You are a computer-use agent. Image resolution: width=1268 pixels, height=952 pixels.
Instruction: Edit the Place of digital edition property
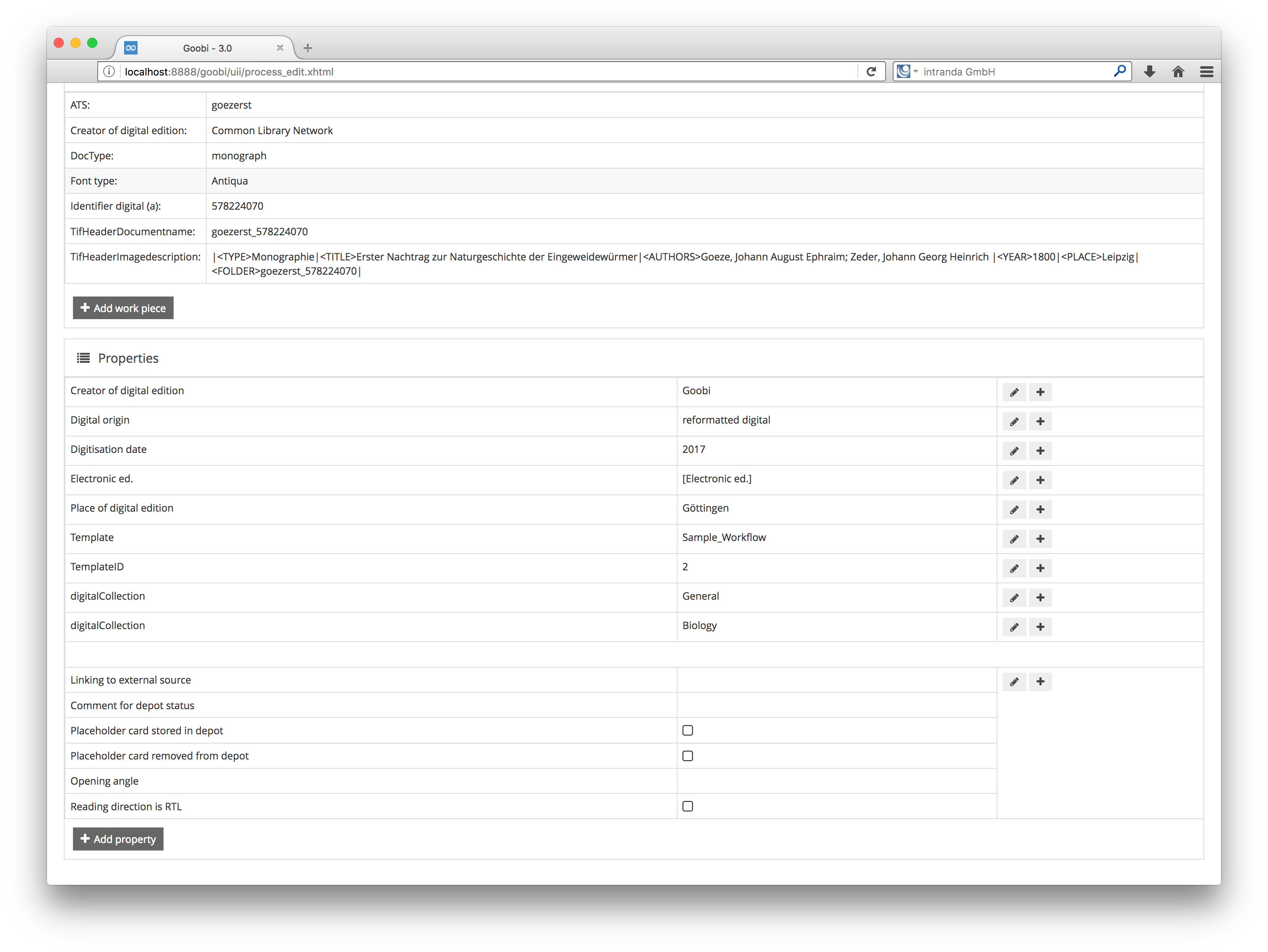pyautogui.click(x=1014, y=509)
